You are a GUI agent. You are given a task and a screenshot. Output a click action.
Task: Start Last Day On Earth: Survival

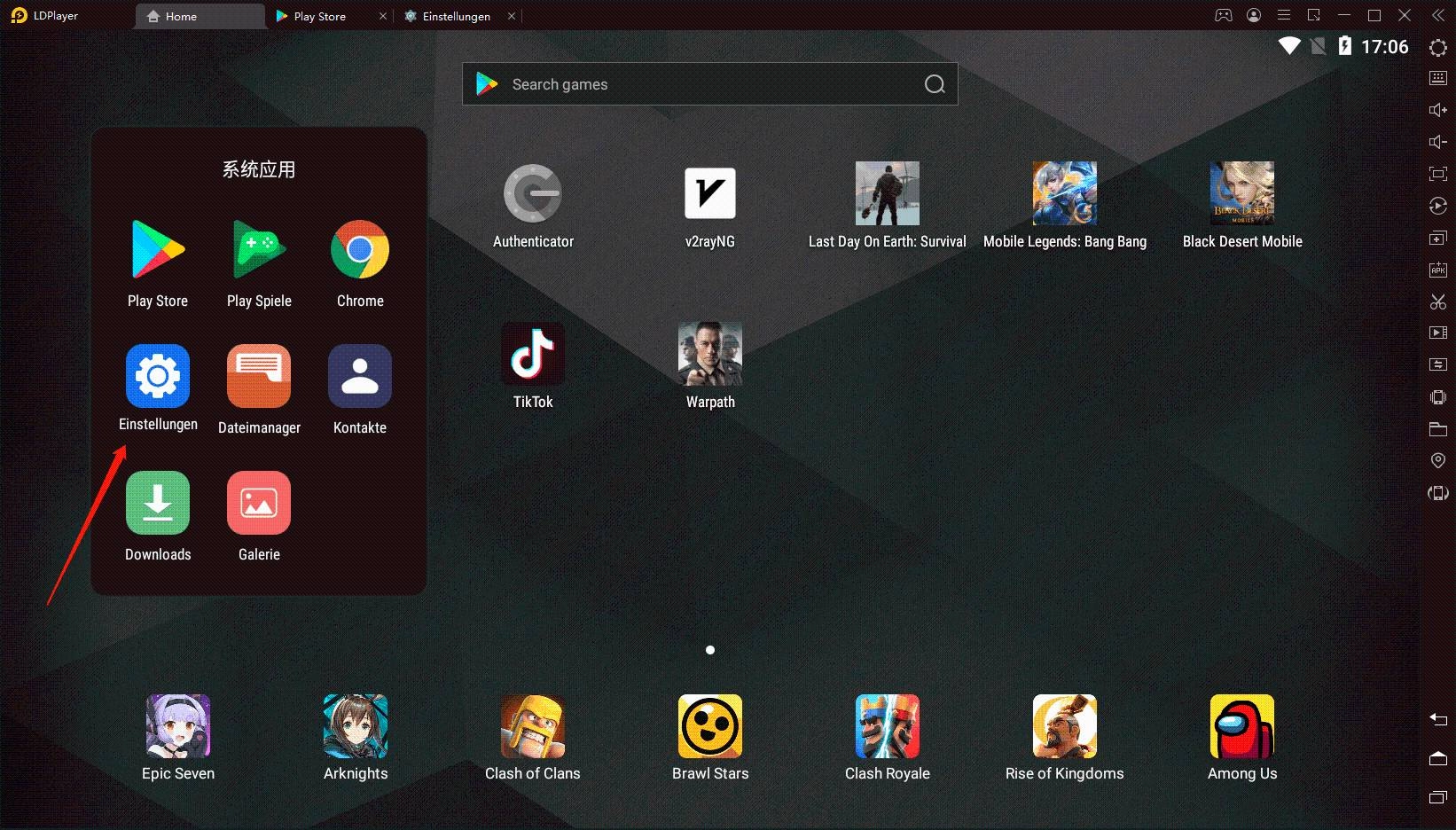pos(888,193)
